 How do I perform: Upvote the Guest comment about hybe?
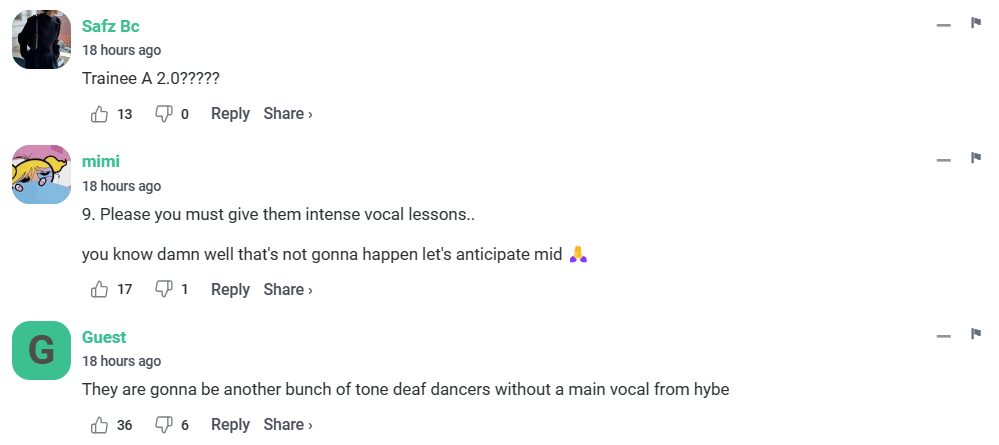100,425
